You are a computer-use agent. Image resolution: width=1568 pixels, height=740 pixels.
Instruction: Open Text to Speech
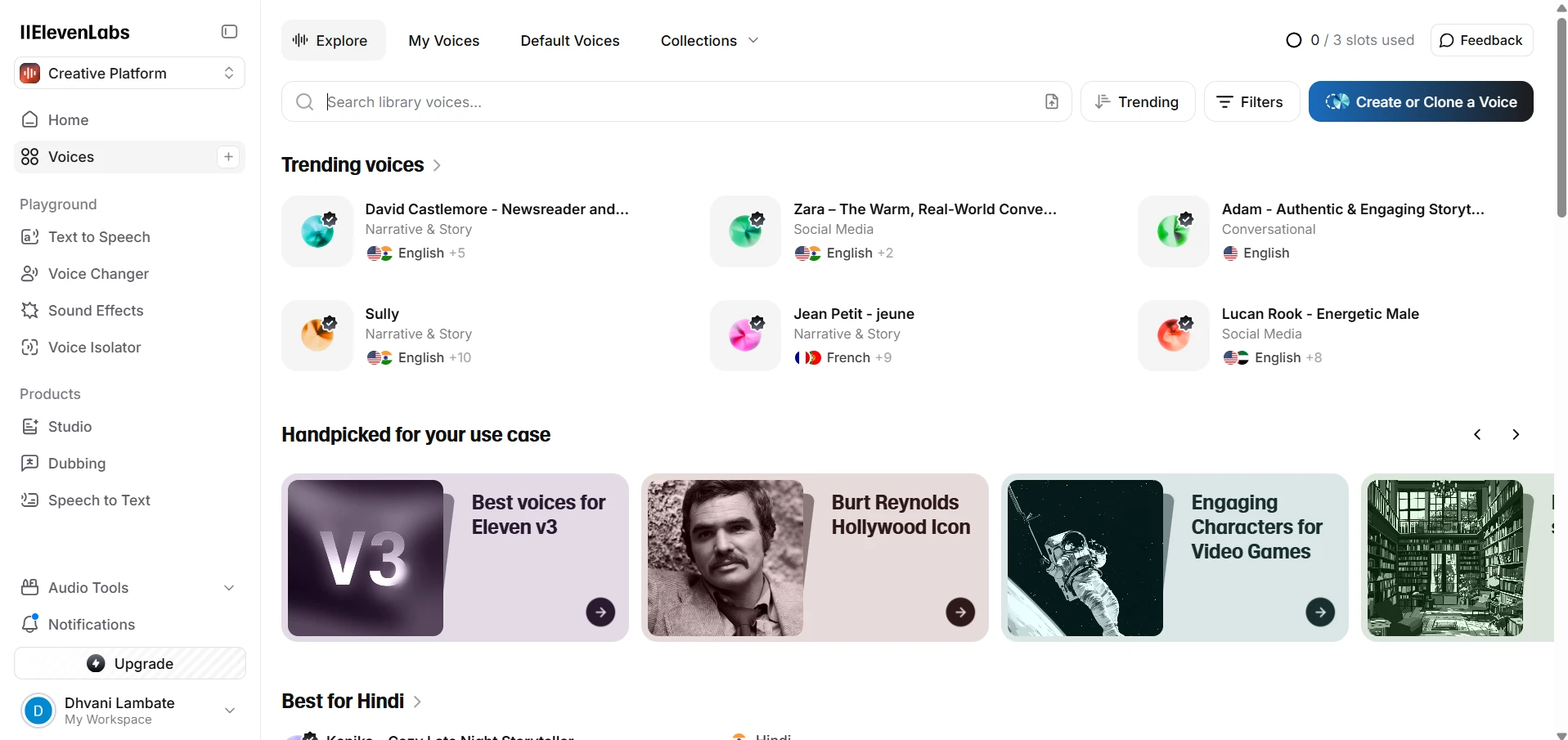click(129, 237)
